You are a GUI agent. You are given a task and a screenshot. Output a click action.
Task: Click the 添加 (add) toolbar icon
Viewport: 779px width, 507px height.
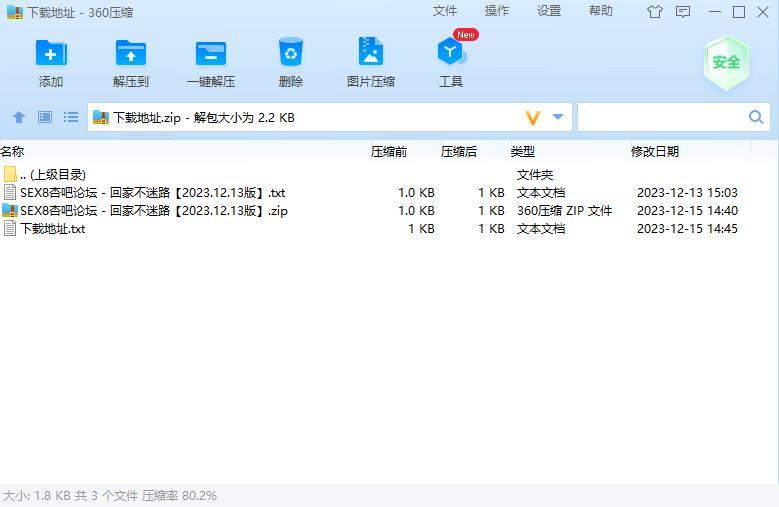[51, 53]
